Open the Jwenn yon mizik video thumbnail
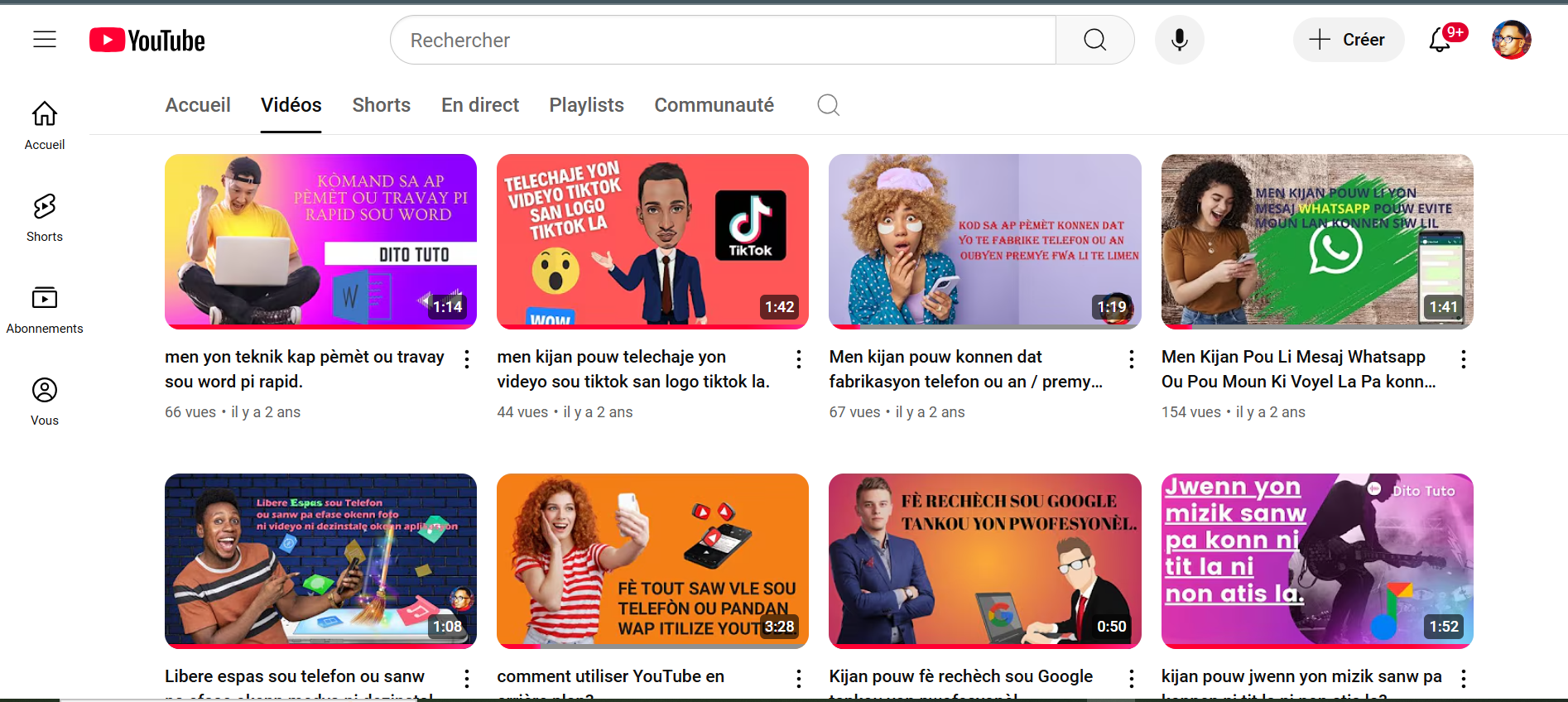 [1316, 560]
